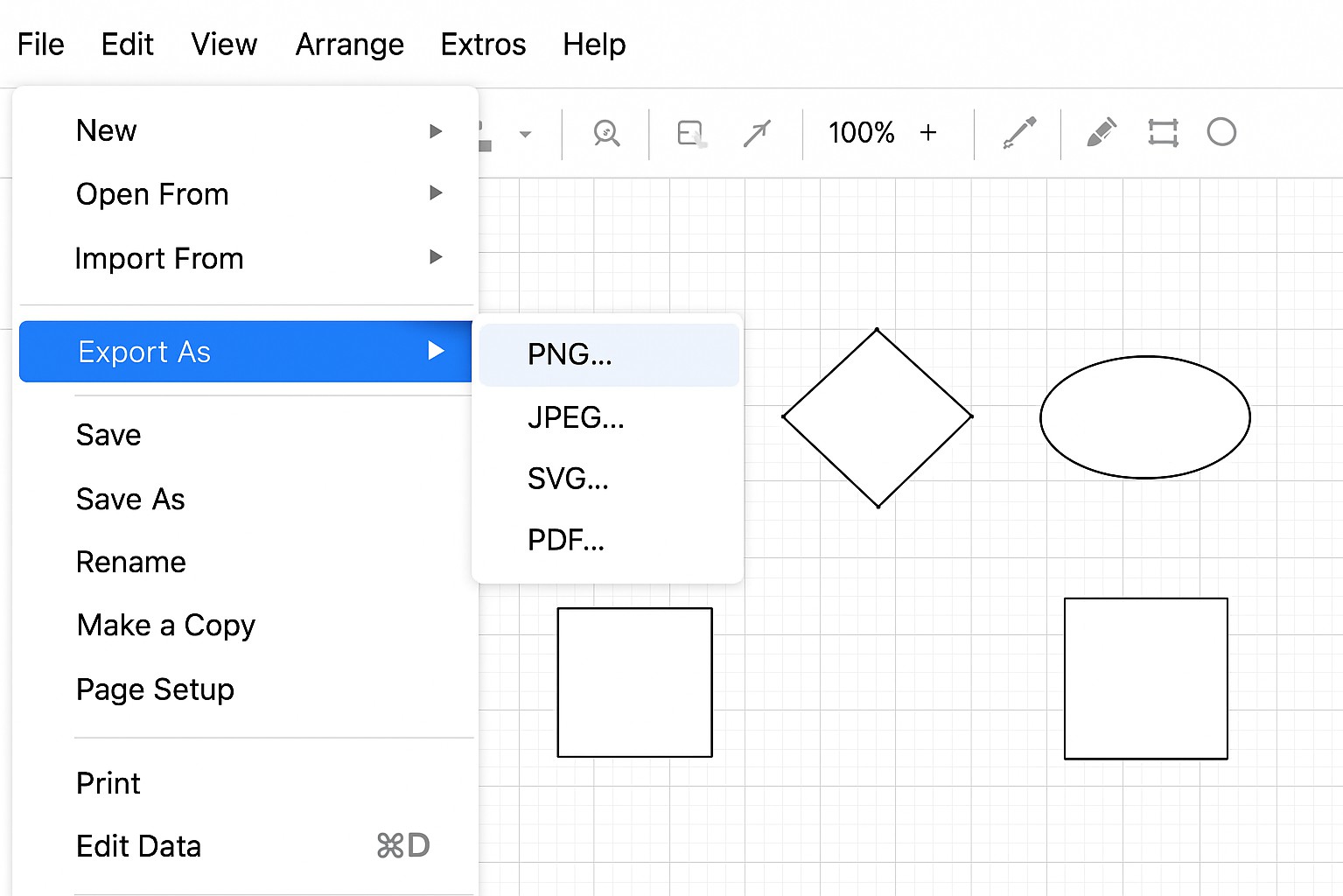Click the plus zoom-in icon
This screenshot has width=1343, height=896.
928,133
